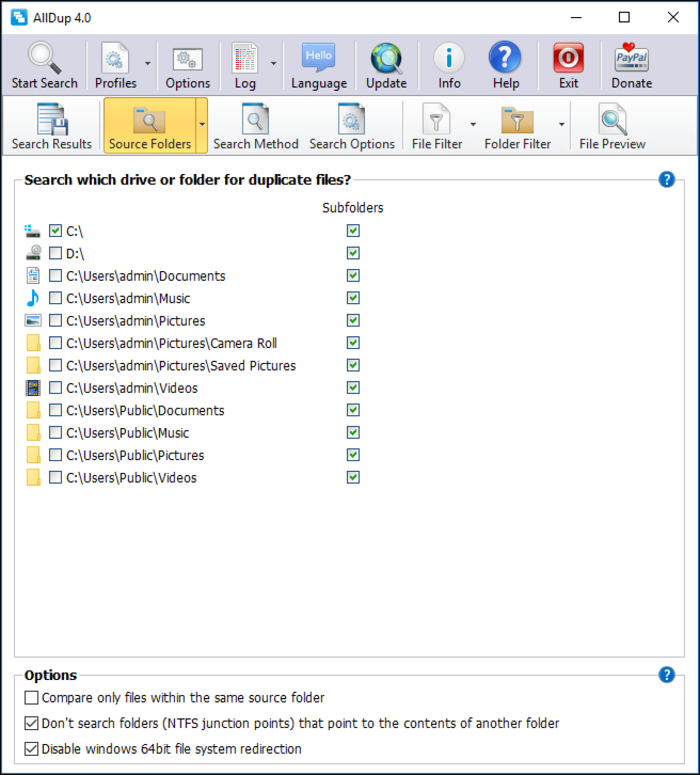Toggle Subfolders checkbox for admin\Music row
This screenshot has width=700, height=775.
(353, 298)
